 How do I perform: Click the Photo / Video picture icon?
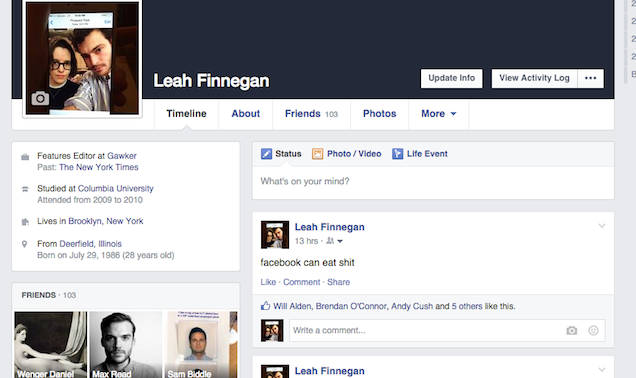pos(317,154)
